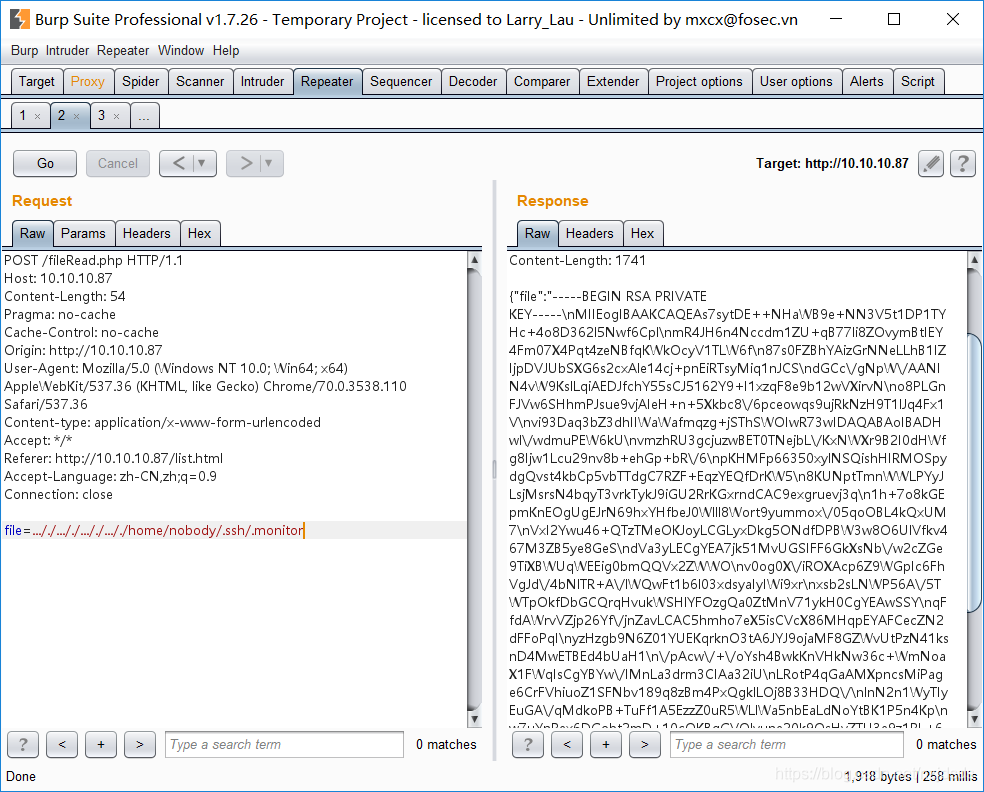Select response Headers tab
984x792 pixels.
point(590,233)
